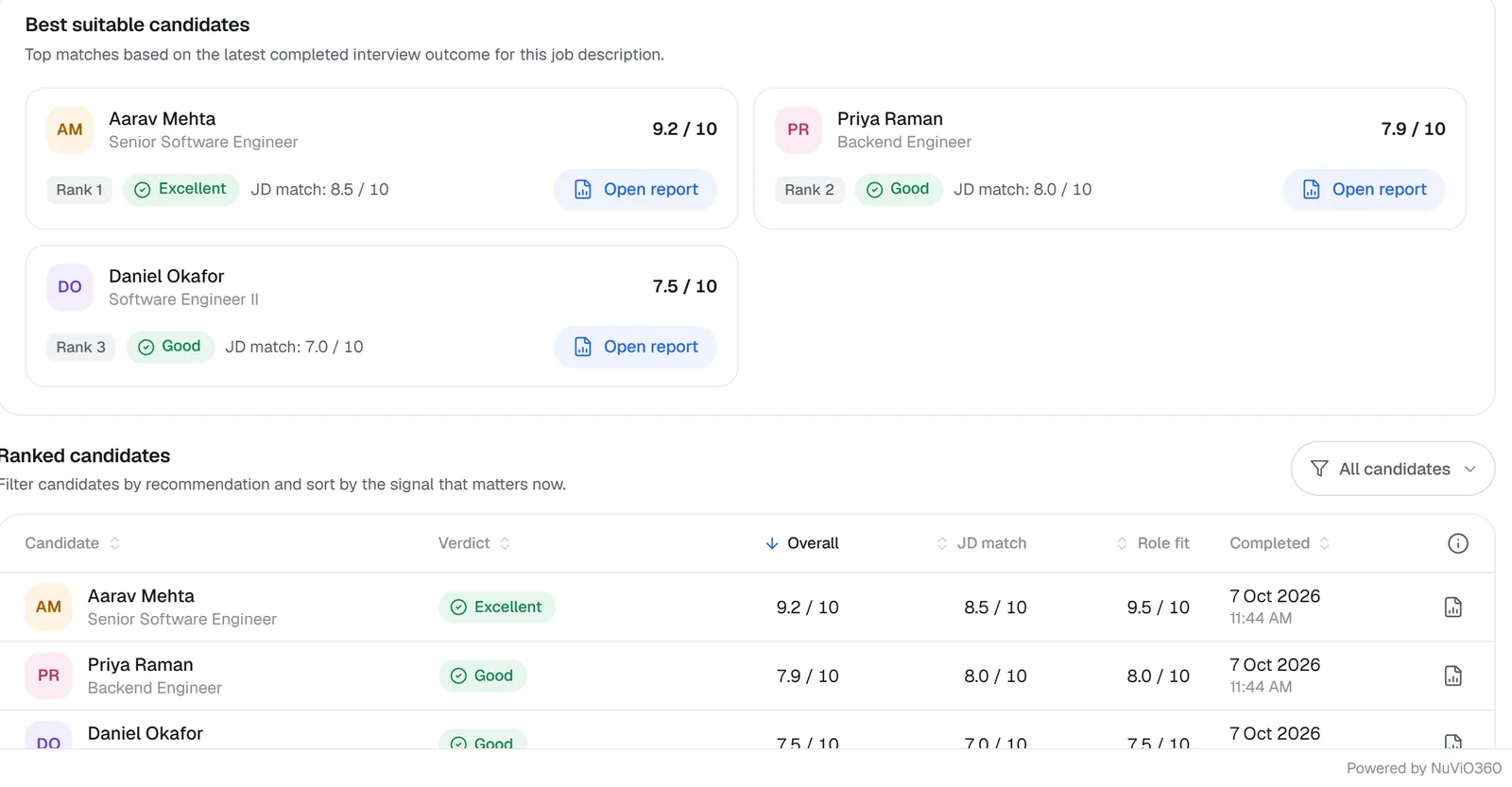The height and width of the screenshot is (787, 1512).
Task: Sort table by Role fit column
Action: coord(1152,543)
